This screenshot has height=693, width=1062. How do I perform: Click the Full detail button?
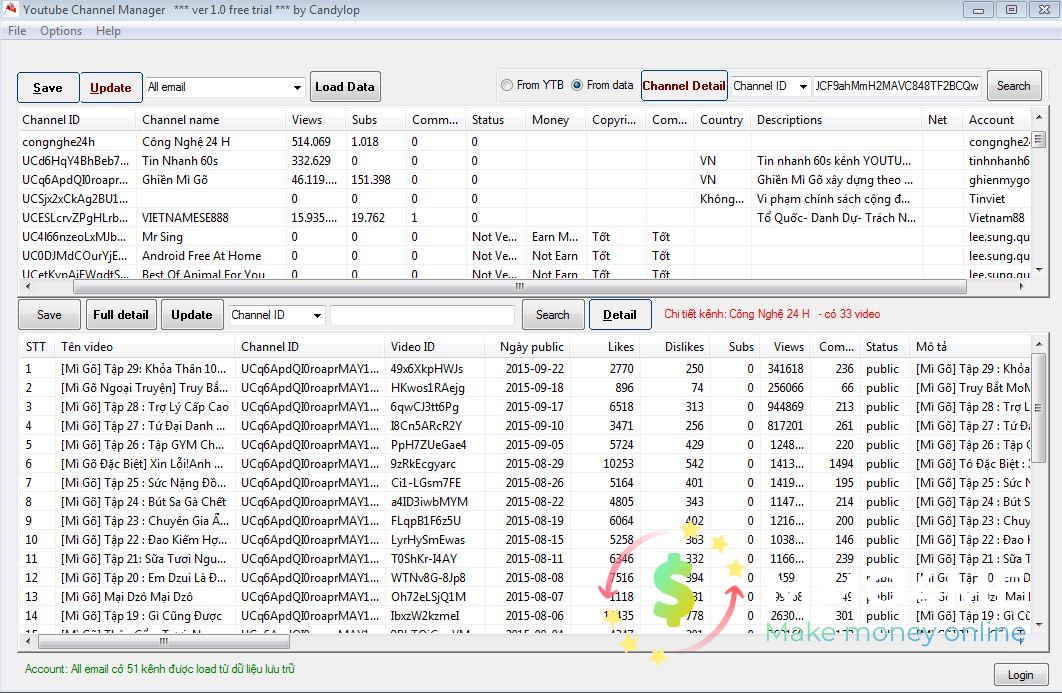[x=121, y=315]
